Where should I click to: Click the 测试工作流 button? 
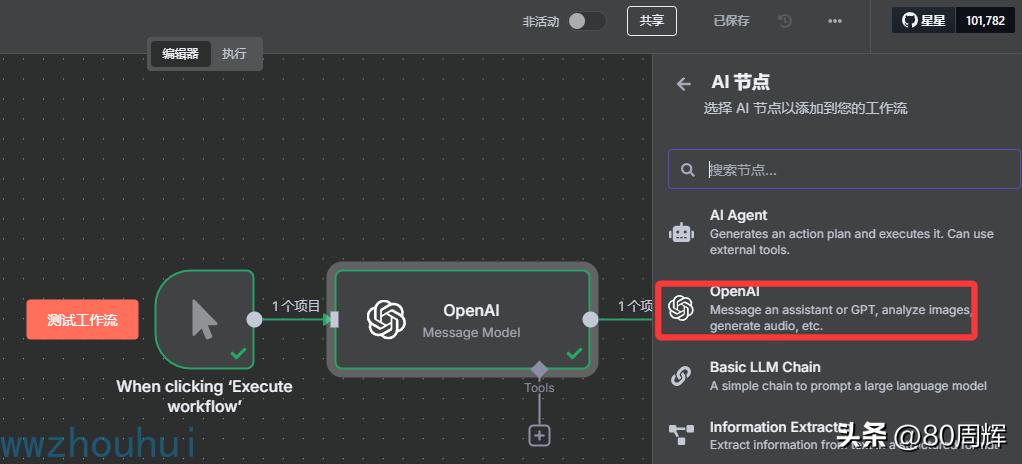82,319
